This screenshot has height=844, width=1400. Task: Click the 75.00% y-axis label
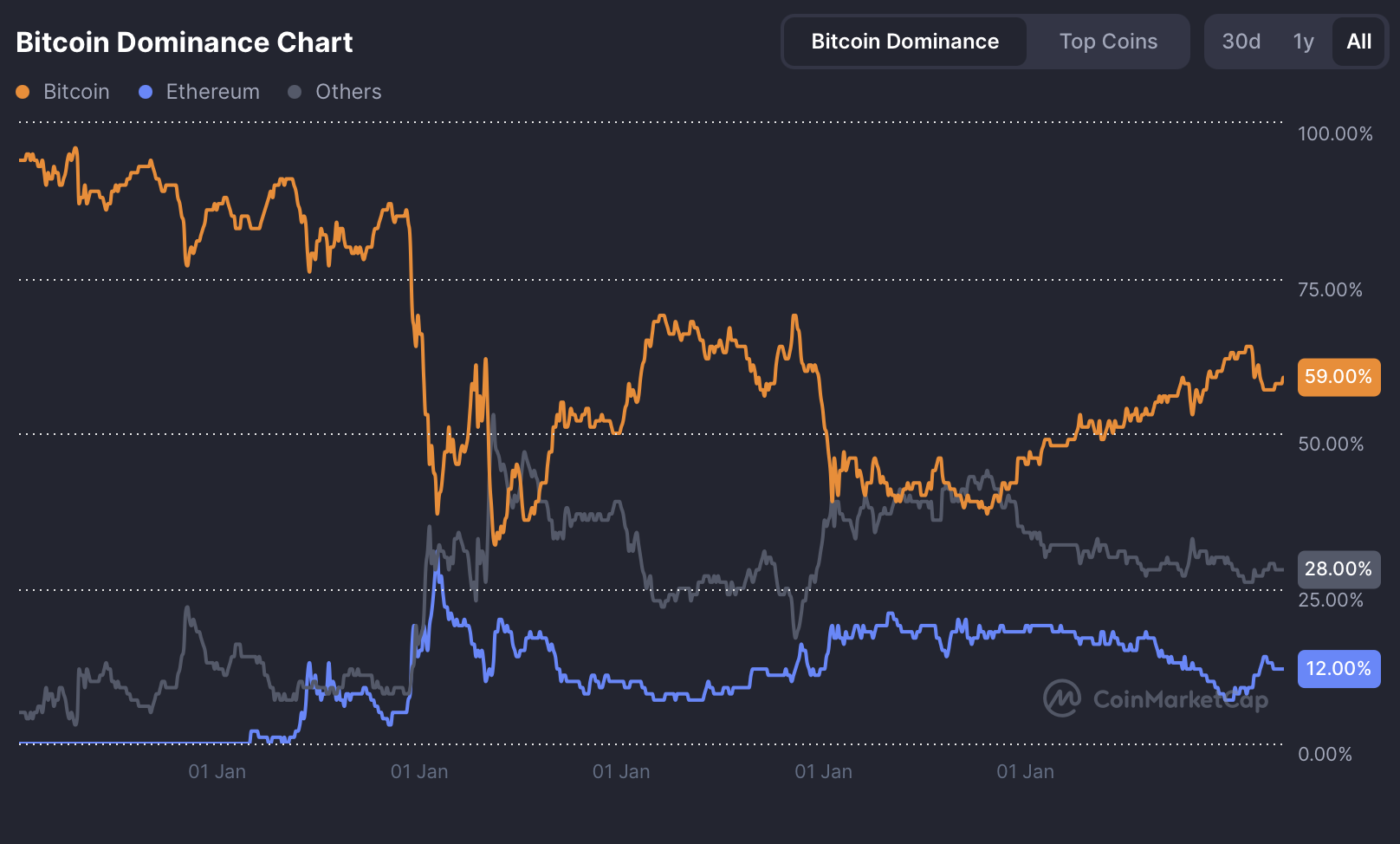point(1330,290)
